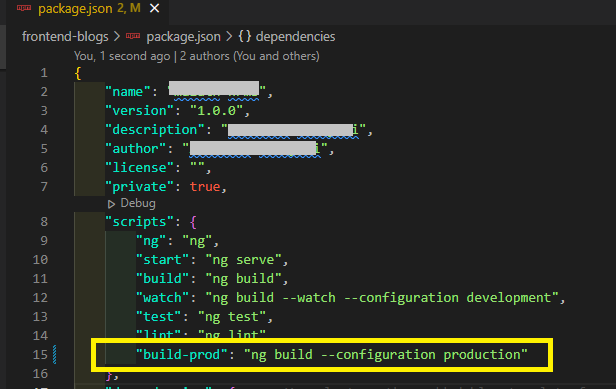Viewport: 616px width, 389px height.
Task: Click the "version" key
Action: click(139, 110)
